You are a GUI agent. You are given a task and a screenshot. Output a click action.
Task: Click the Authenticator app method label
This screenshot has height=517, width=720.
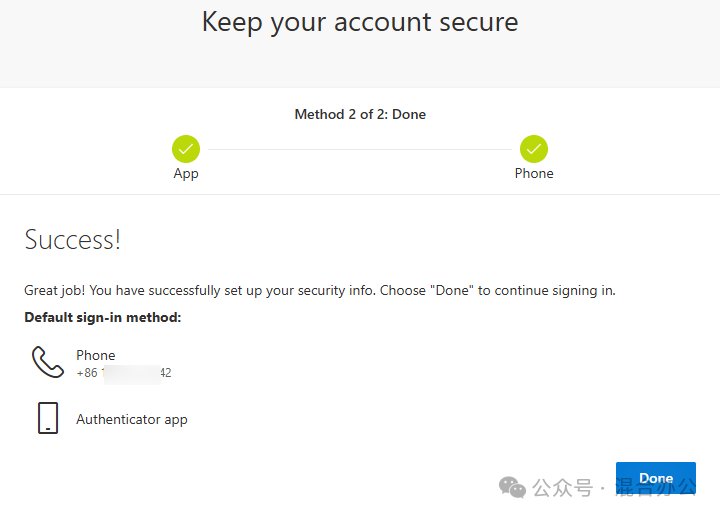click(x=132, y=419)
